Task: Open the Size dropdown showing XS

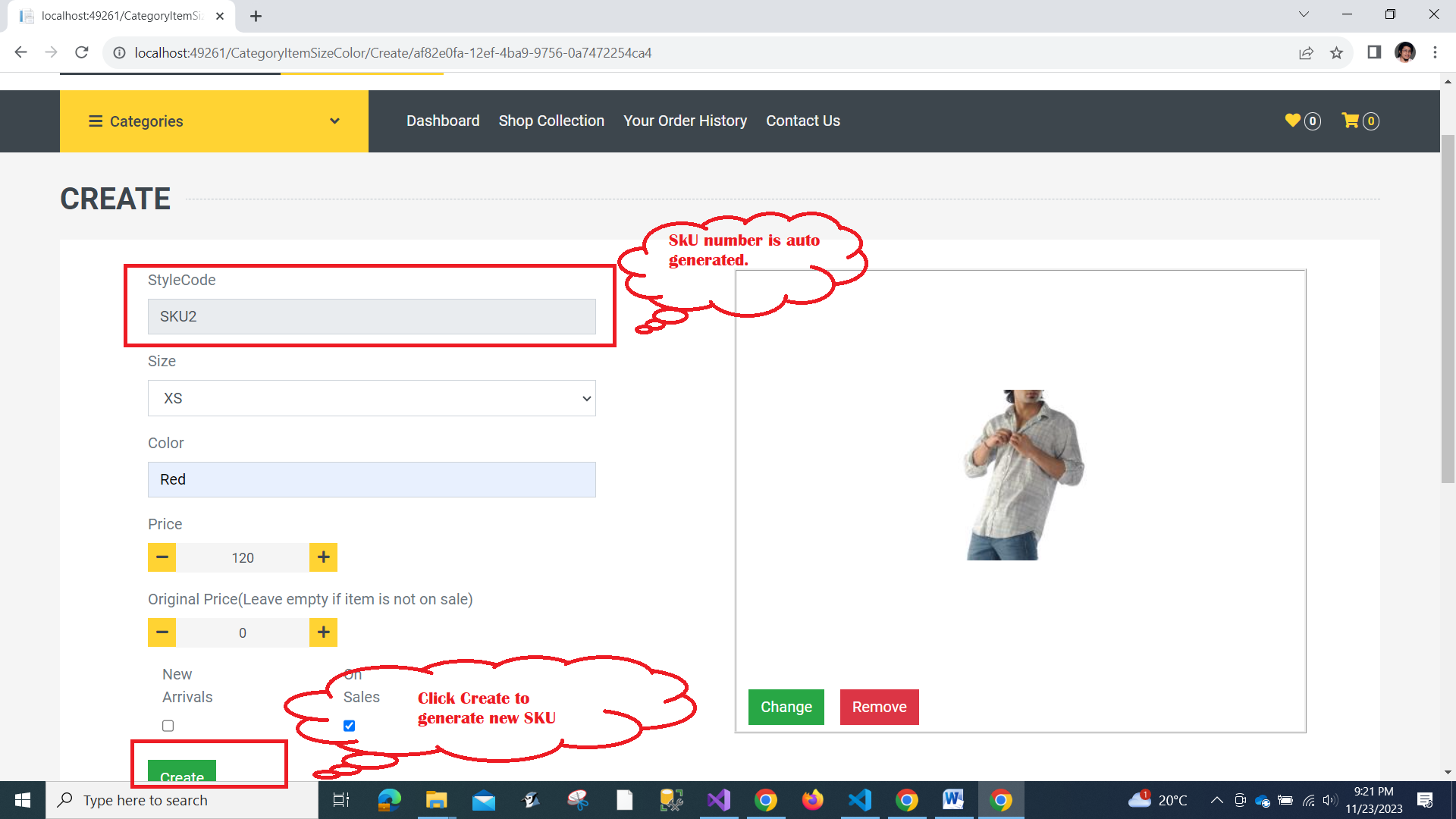Action: click(372, 398)
